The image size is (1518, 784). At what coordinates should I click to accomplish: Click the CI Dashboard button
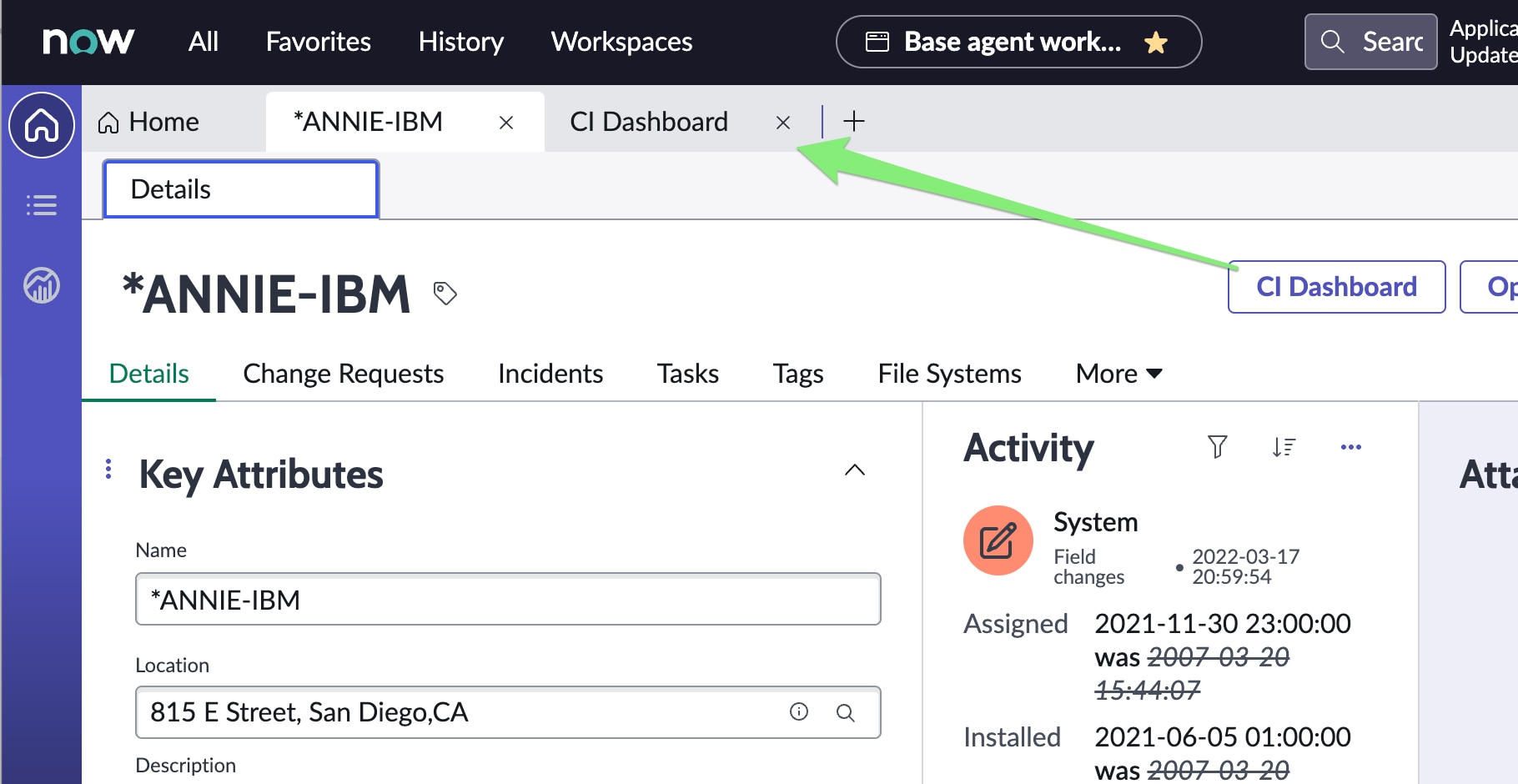click(x=1336, y=287)
